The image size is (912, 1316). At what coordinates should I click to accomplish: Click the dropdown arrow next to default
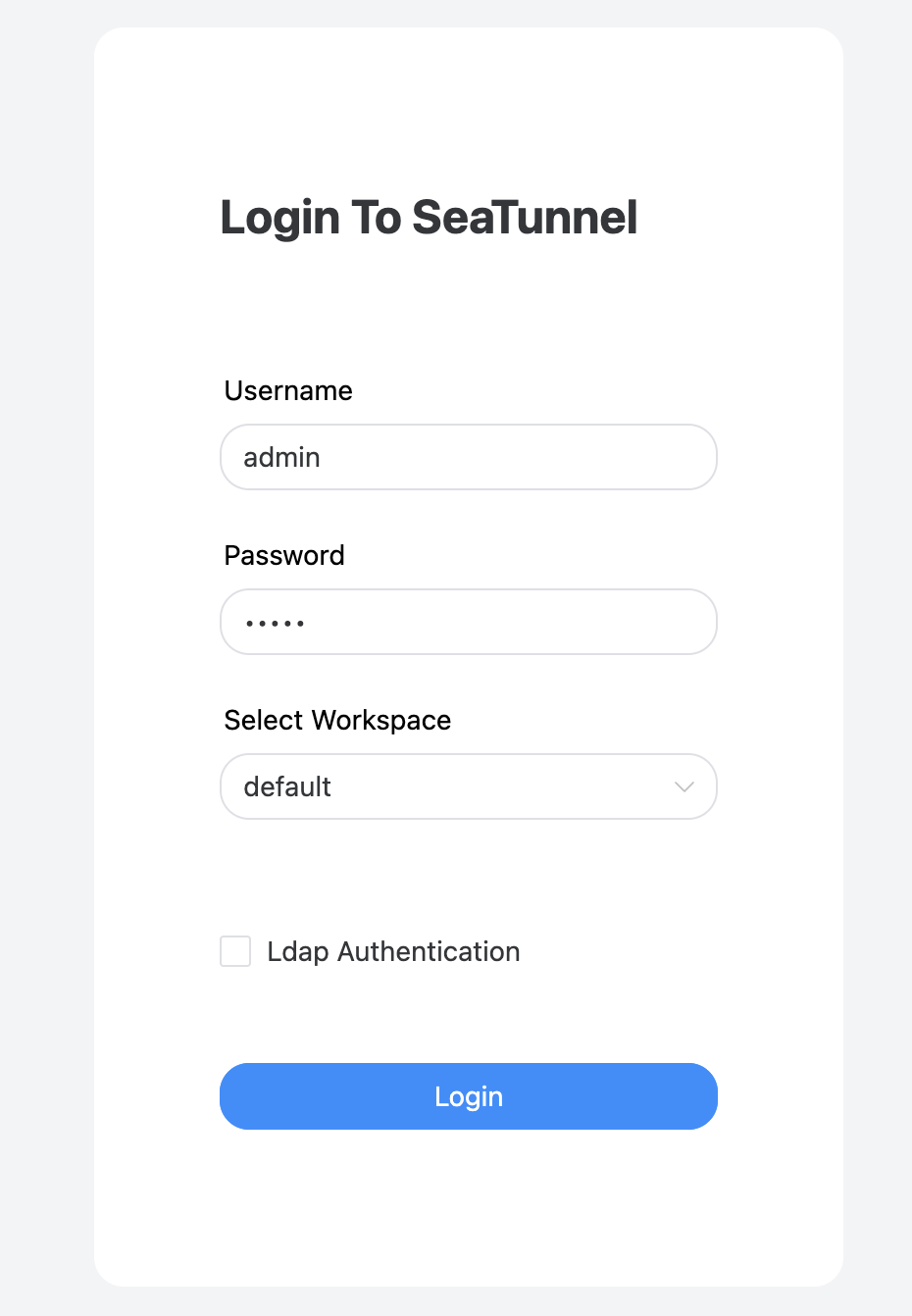(684, 786)
